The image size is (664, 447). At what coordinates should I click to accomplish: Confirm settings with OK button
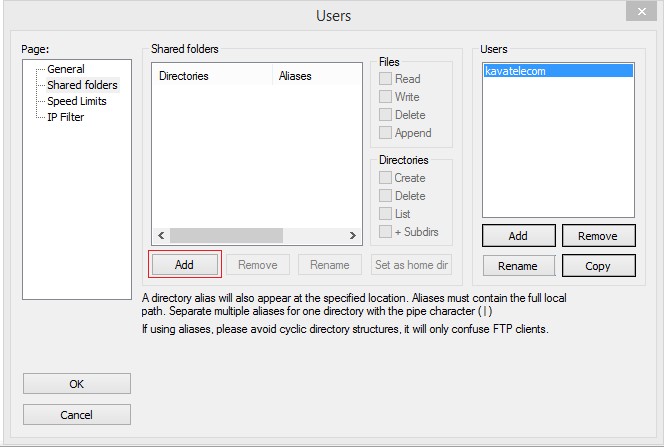(x=77, y=383)
